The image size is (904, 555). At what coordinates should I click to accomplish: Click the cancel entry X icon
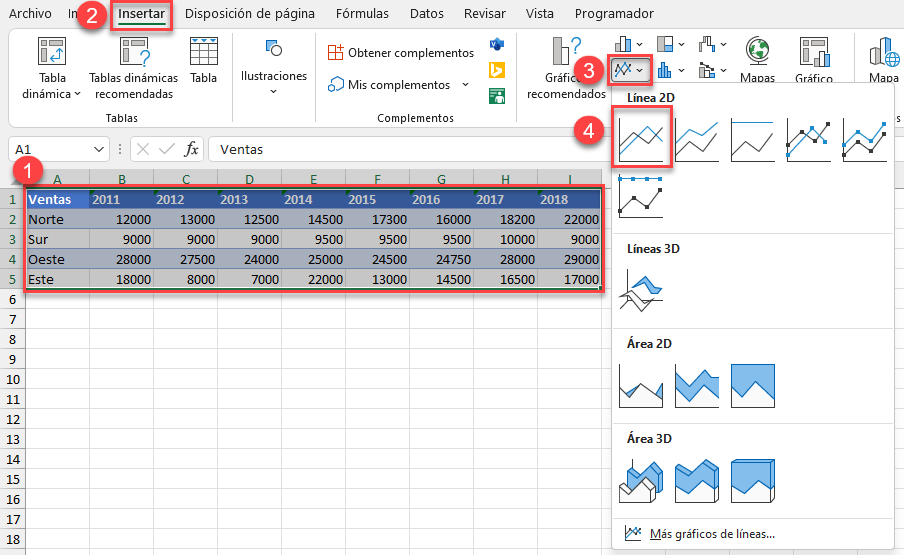143,150
